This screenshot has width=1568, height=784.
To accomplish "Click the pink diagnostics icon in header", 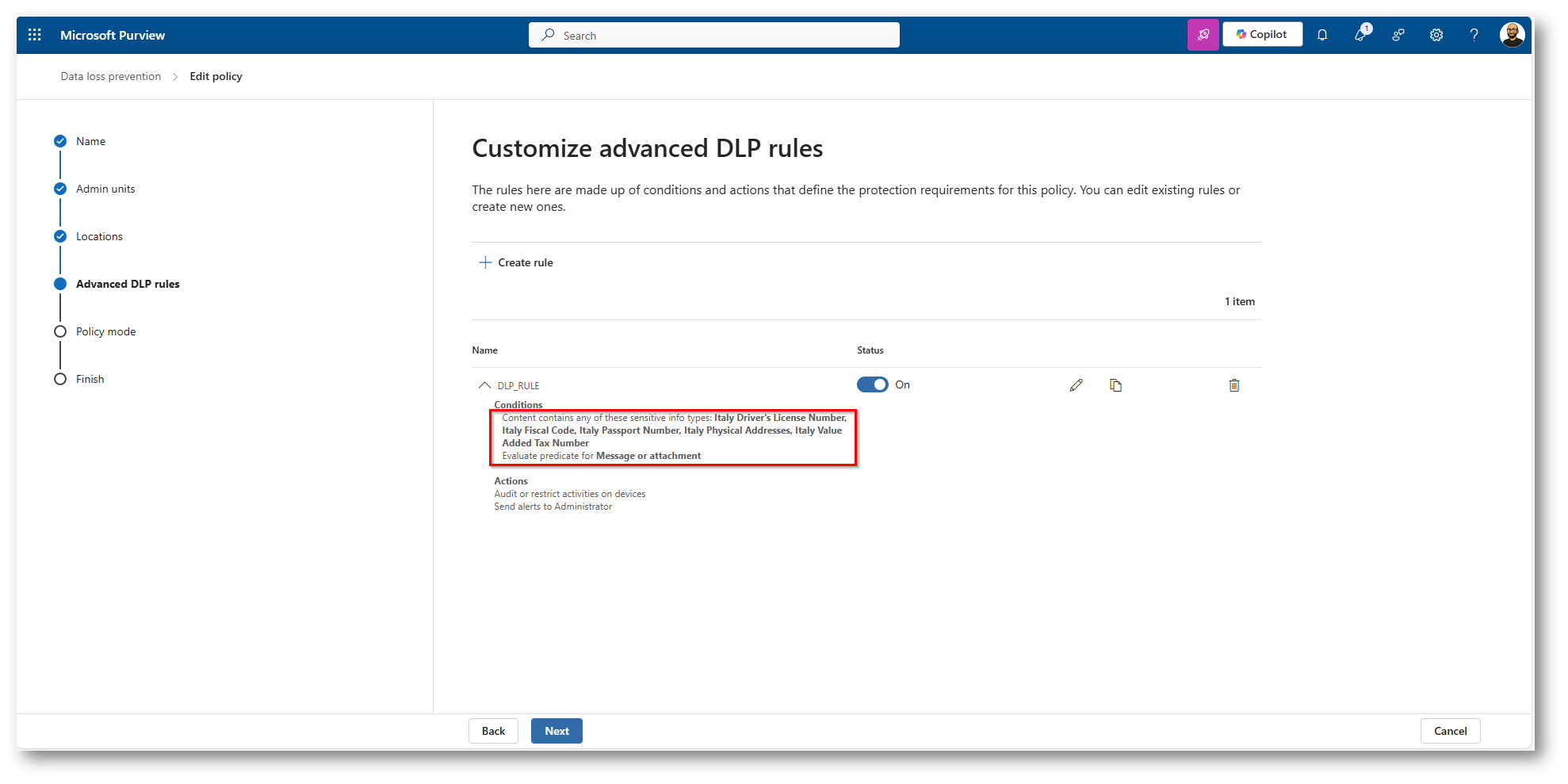I will (1203, 35).
